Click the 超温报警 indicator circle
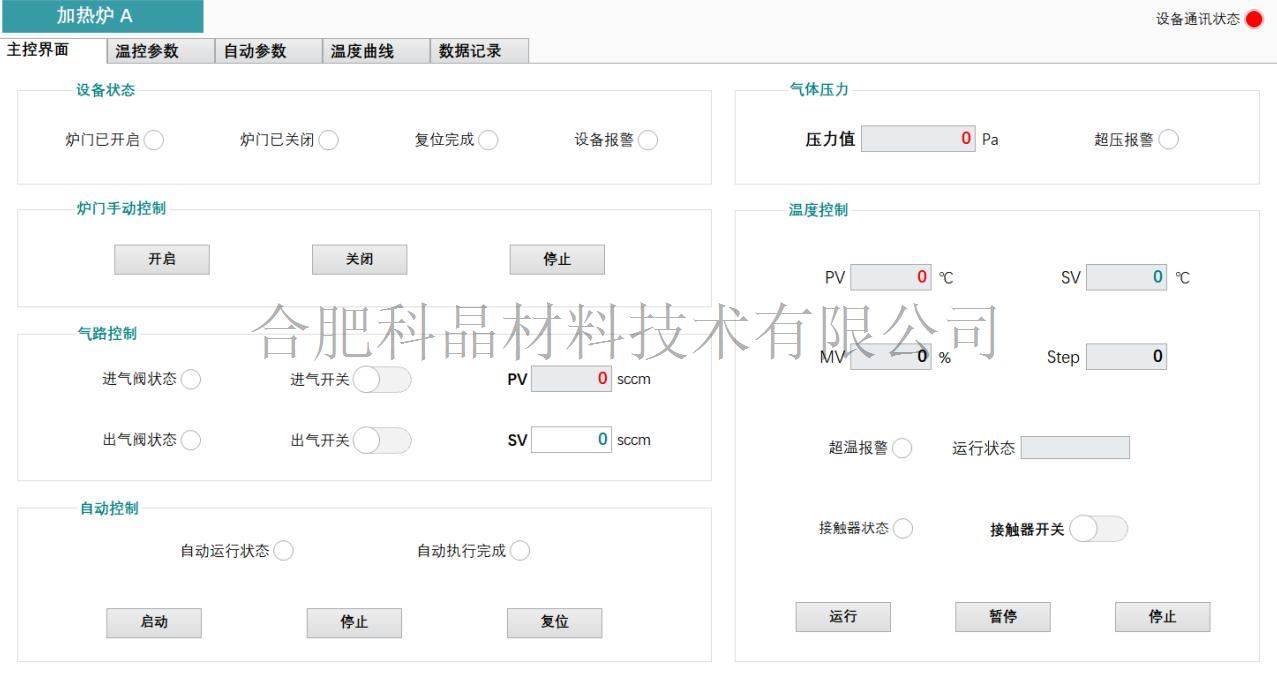 902,448
